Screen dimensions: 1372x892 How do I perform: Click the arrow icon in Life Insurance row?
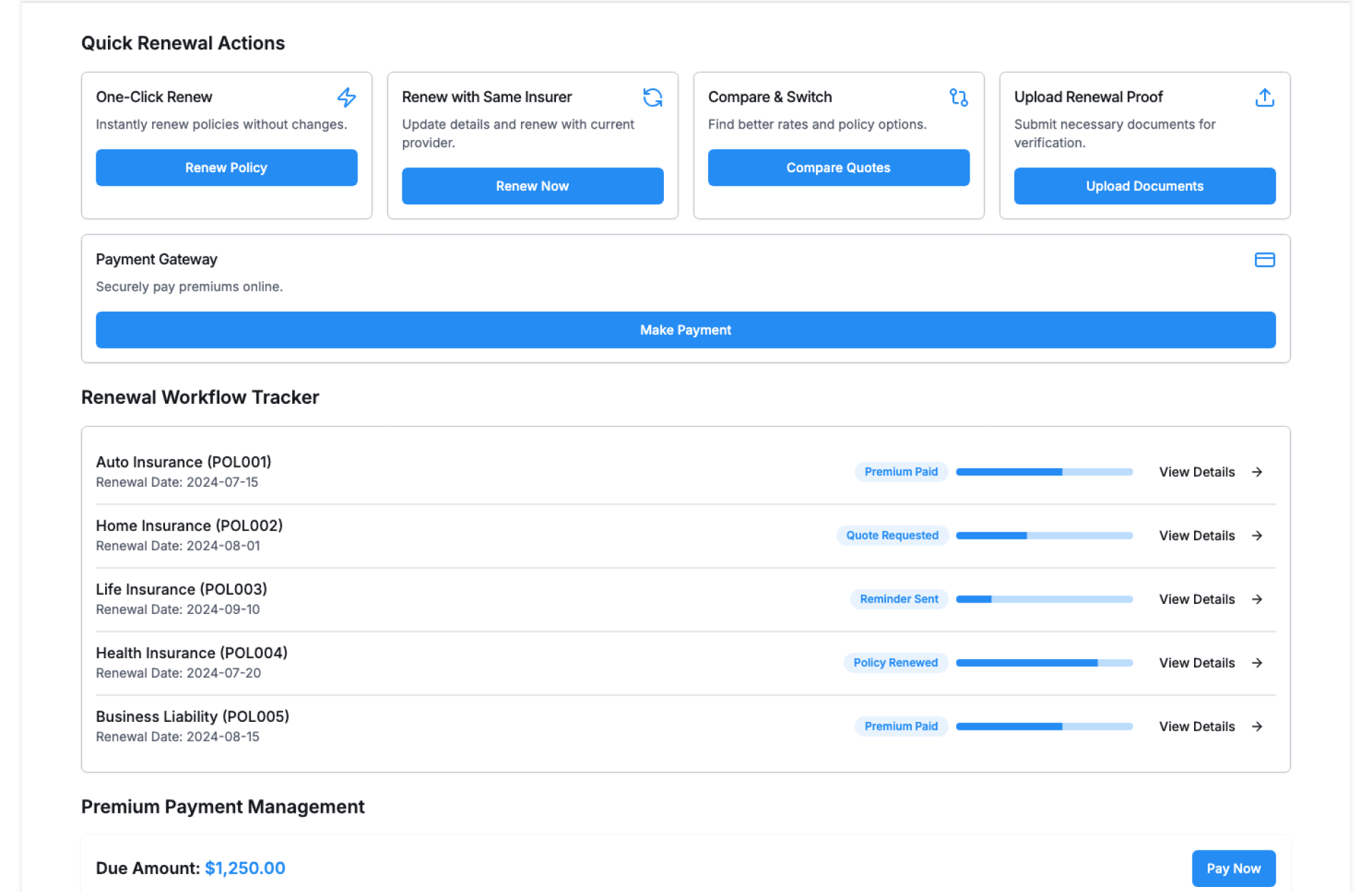click(1257, 599)
